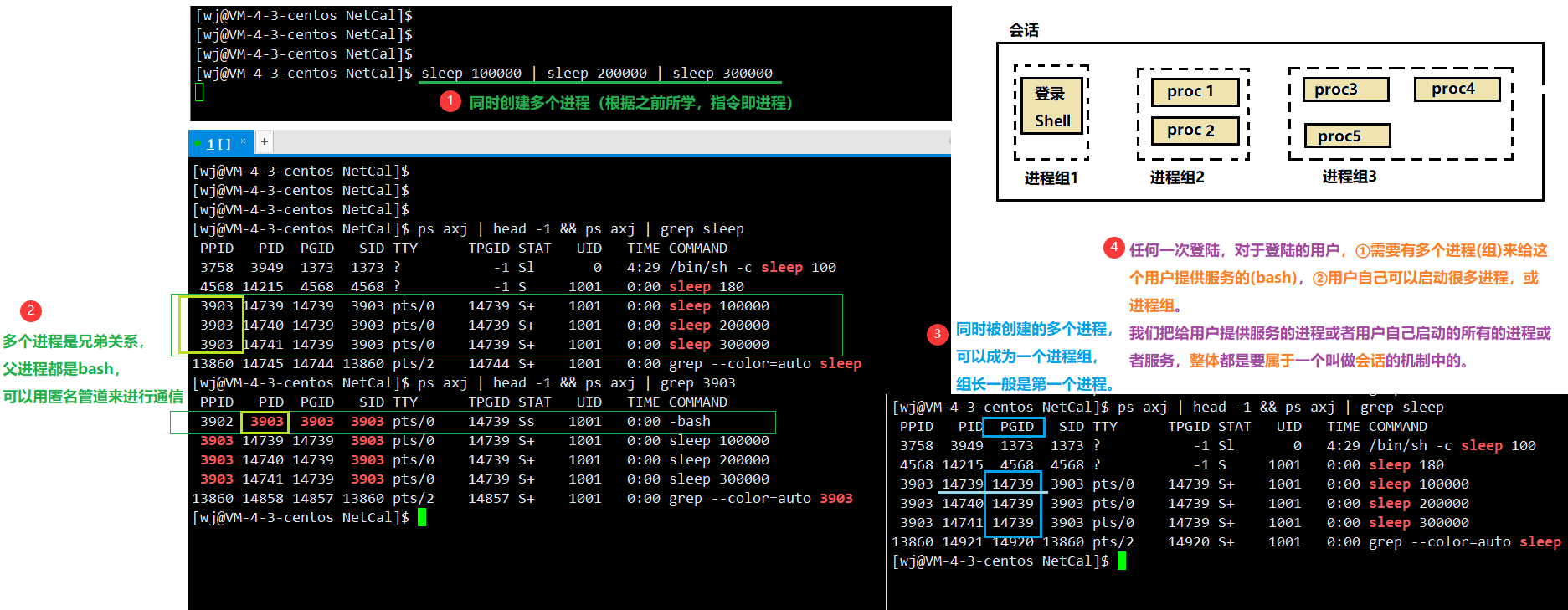The height and width of the screenshot is (610, 1568).
Task: Click the "进程组3" label
Action: [x=1350, y=177]
